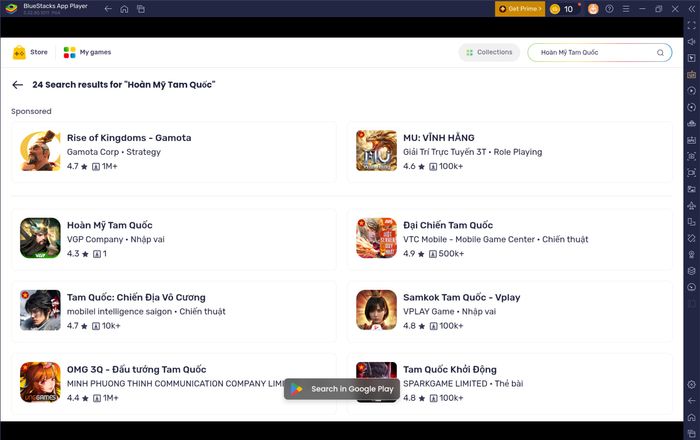Click Tam Quốc: Chiến Địa Vô Cương thumbnail
This screenshot has width=700, height=440.
pyautogui.click(x=40, y=310)
